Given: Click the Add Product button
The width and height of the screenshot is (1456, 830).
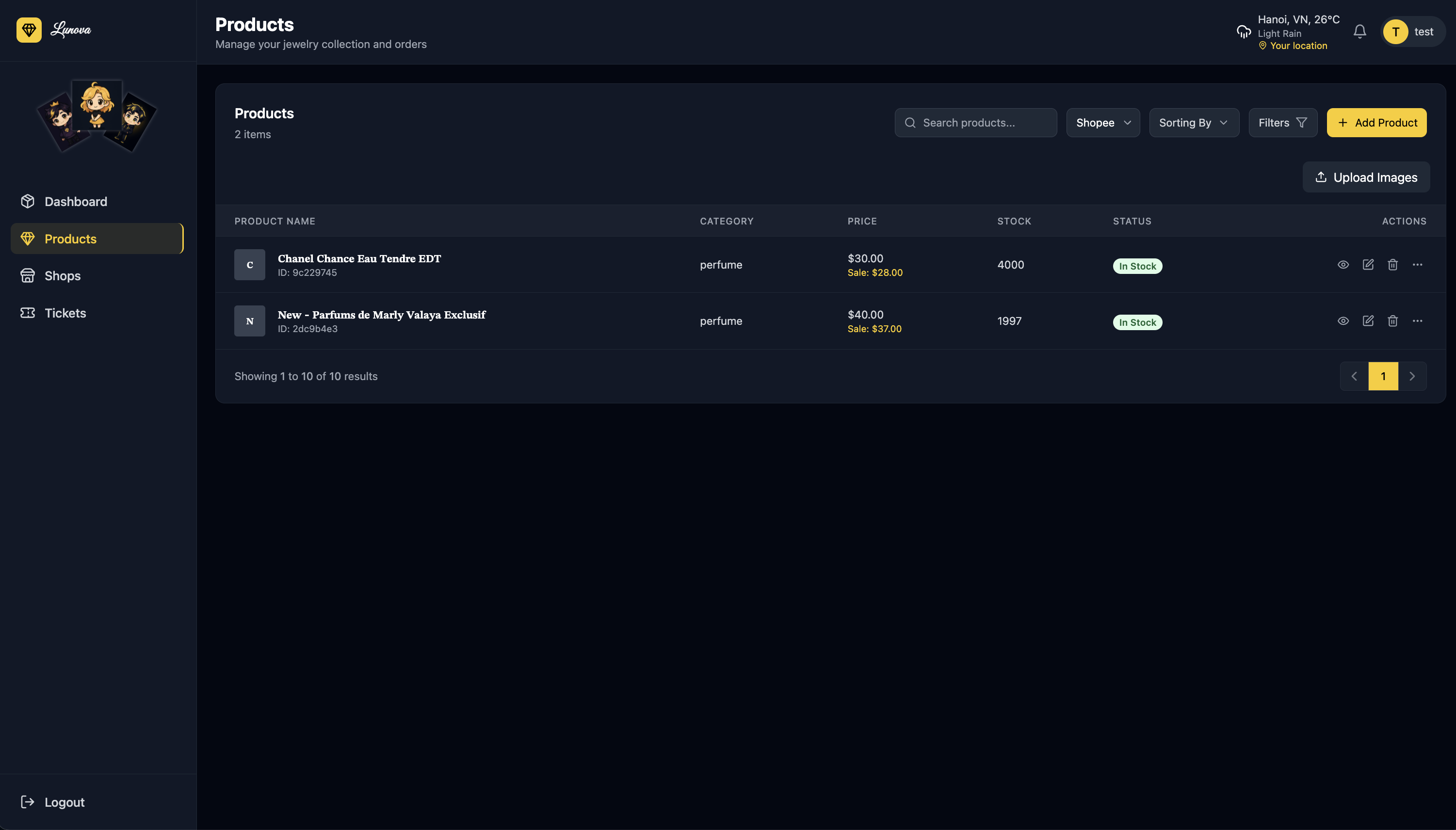Looking at the screenshot, I should 1376,123.
